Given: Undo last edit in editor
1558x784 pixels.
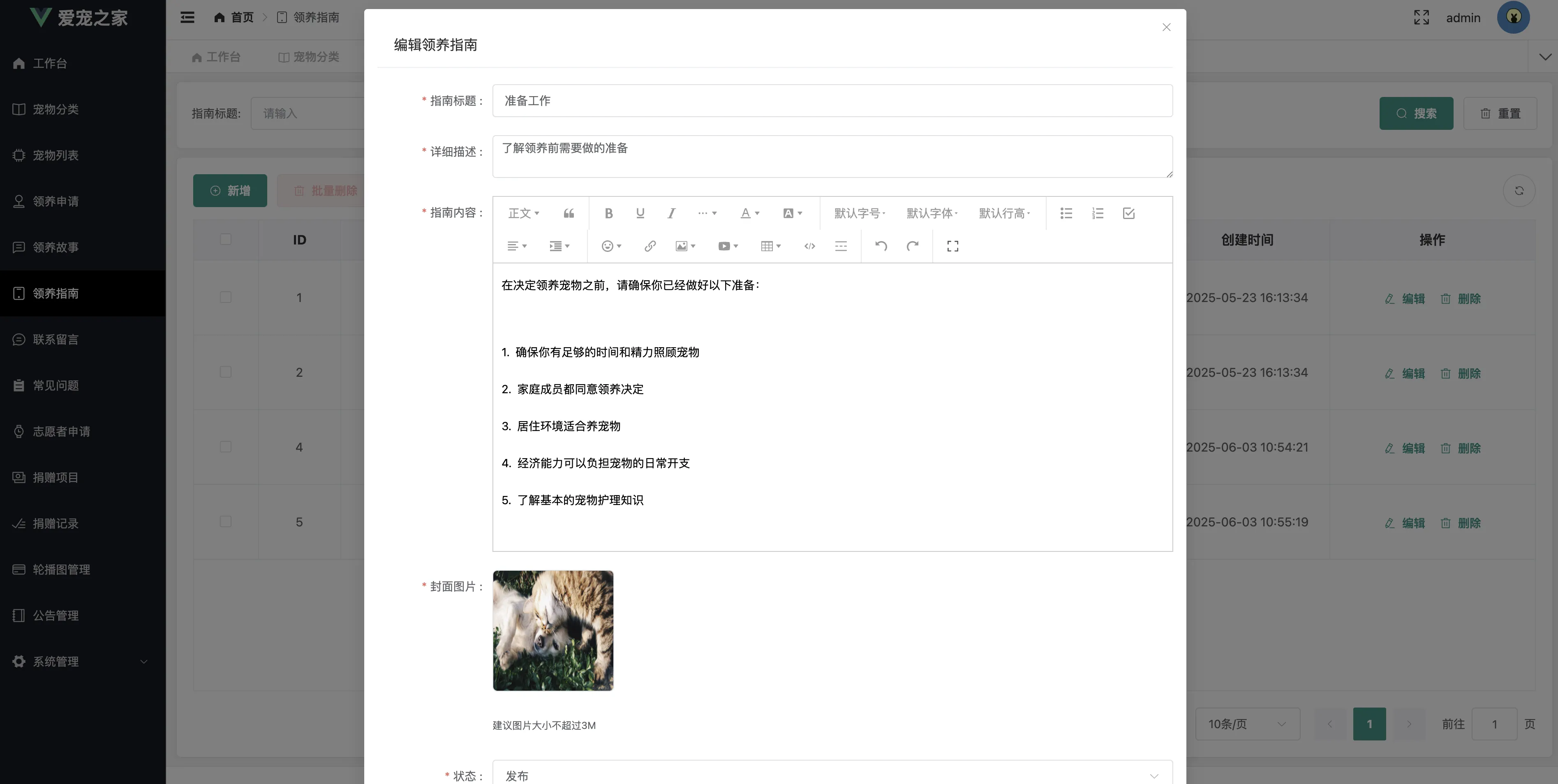Looking at the screenshot, I should point(881,246).
